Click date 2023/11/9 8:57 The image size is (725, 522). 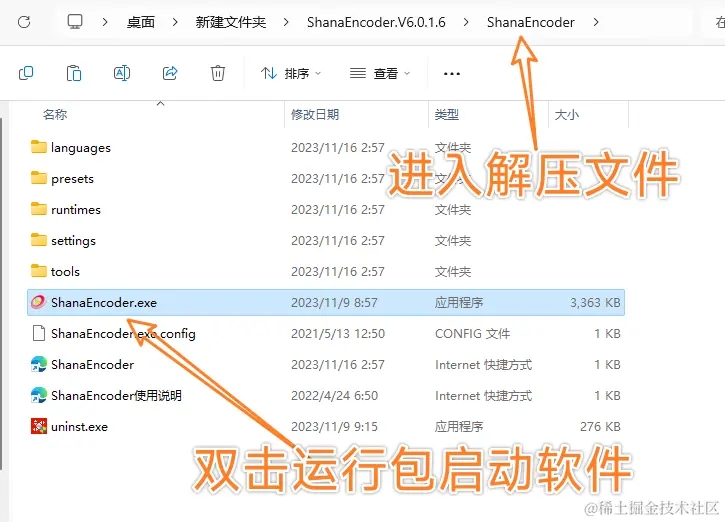334,302
